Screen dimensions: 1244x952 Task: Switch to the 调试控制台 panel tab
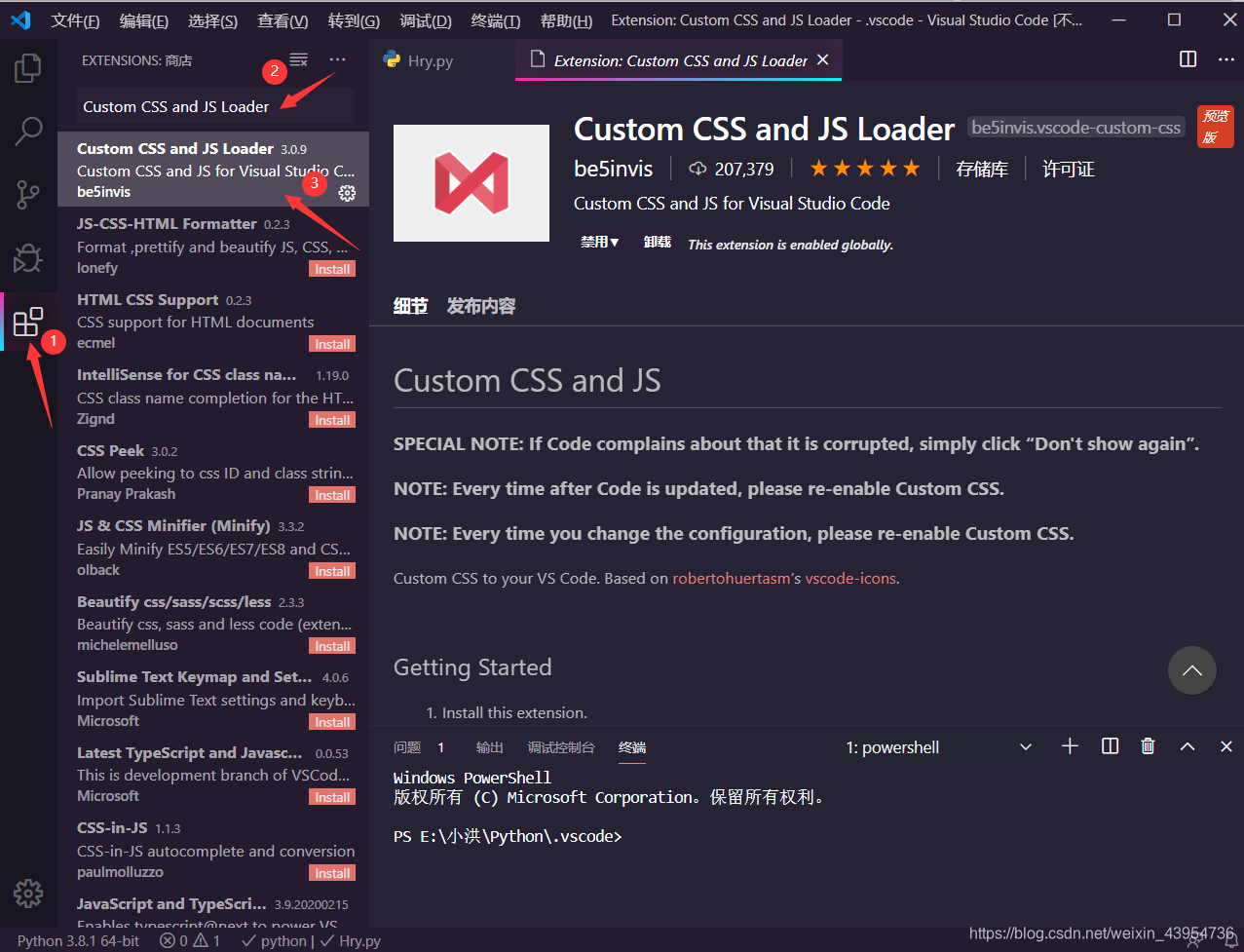561,747
